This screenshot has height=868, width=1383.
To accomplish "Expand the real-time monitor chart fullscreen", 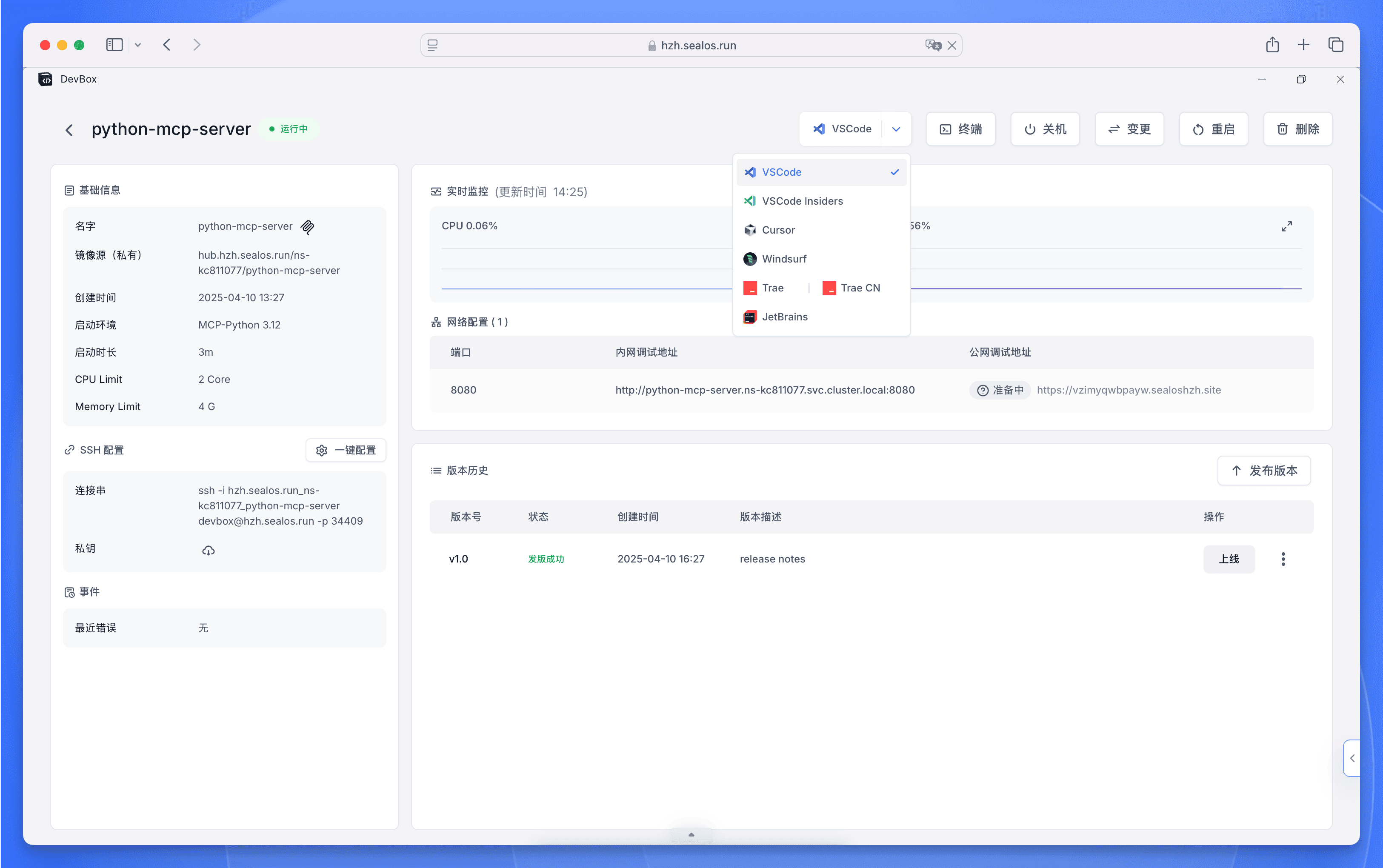I will pyautogui.click(x=1286, y=226).
